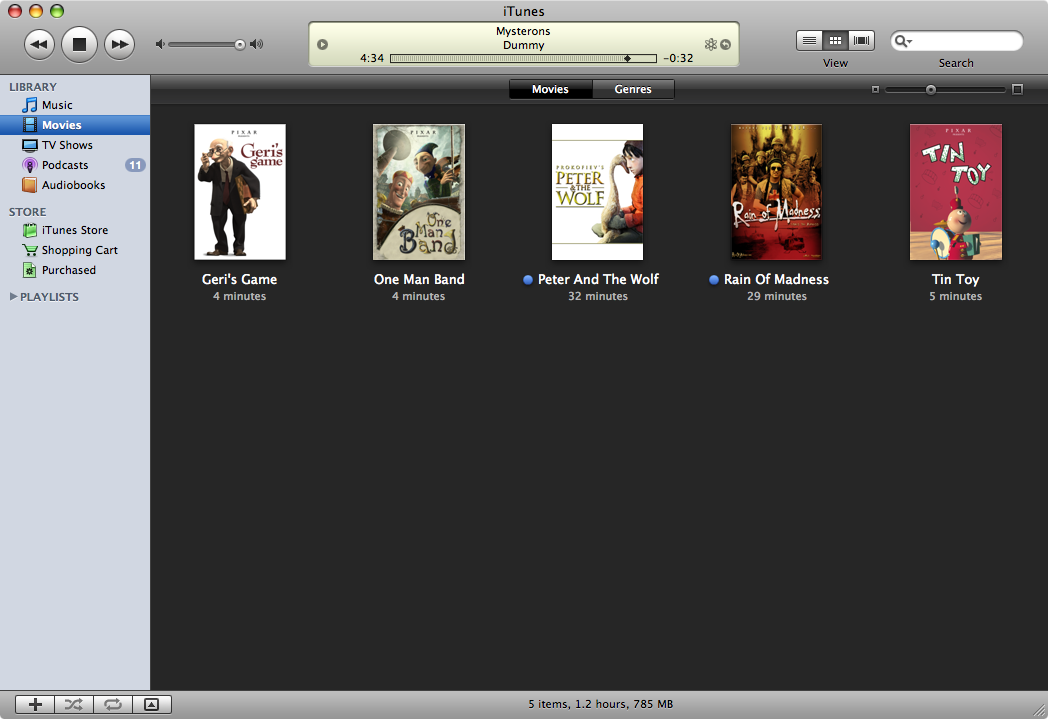This screenshot has width=1048, height=719.
Task: Select One Man Band poster
Action: (419, 192)
